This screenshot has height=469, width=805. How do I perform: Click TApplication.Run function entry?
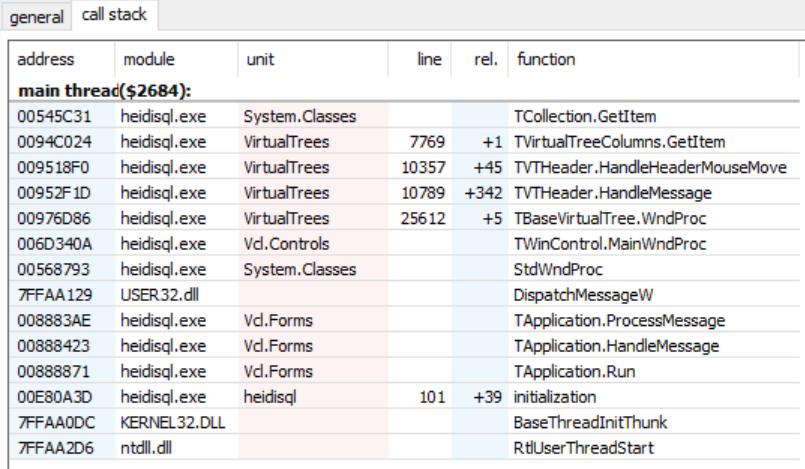click(x=574, y=372)
